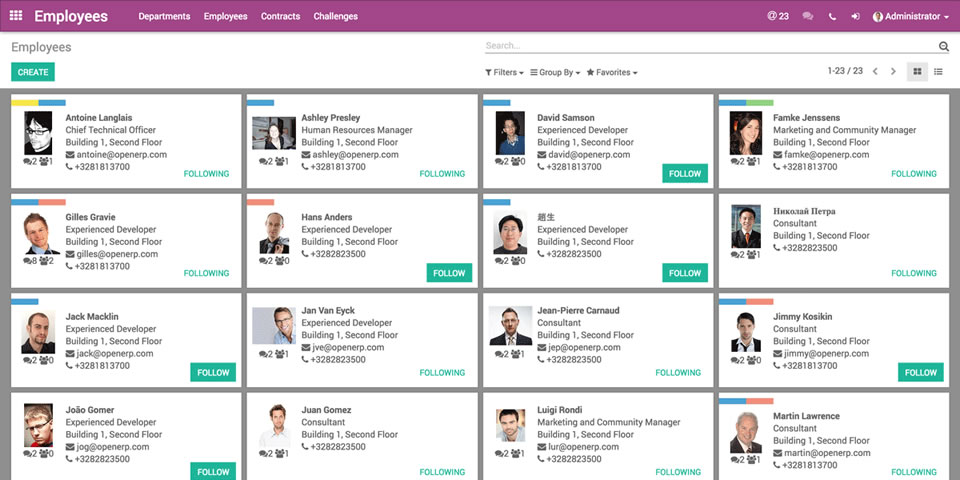Image resolution: width=960 pixels, height=480 pixels.
Task: Switch to list view
Action: pos(938,72)
